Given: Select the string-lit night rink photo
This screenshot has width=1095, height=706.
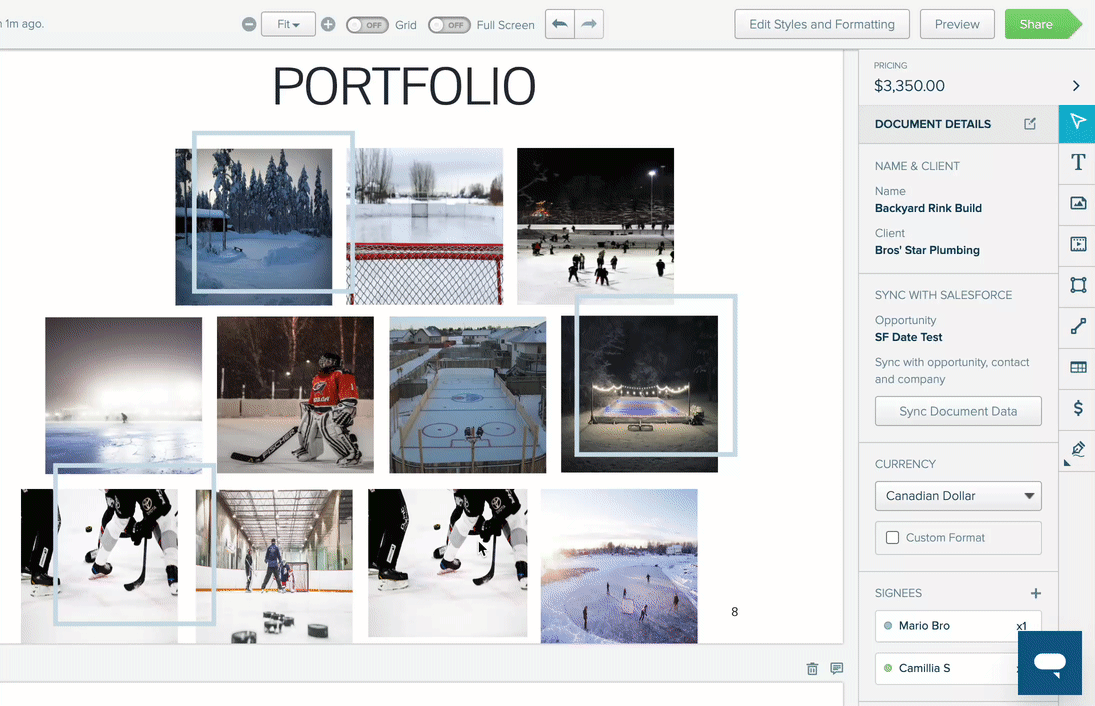Looking at the screenshot, I should 639,394.
